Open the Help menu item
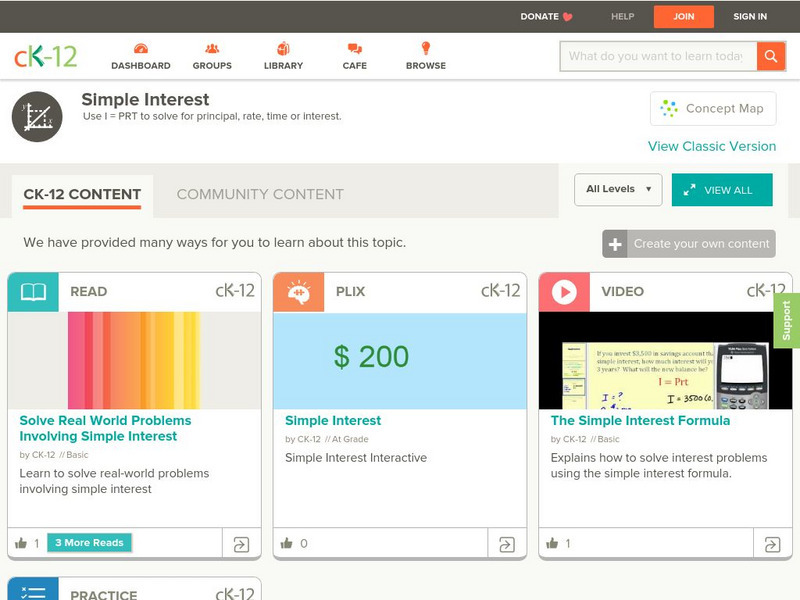 (622, 17)
